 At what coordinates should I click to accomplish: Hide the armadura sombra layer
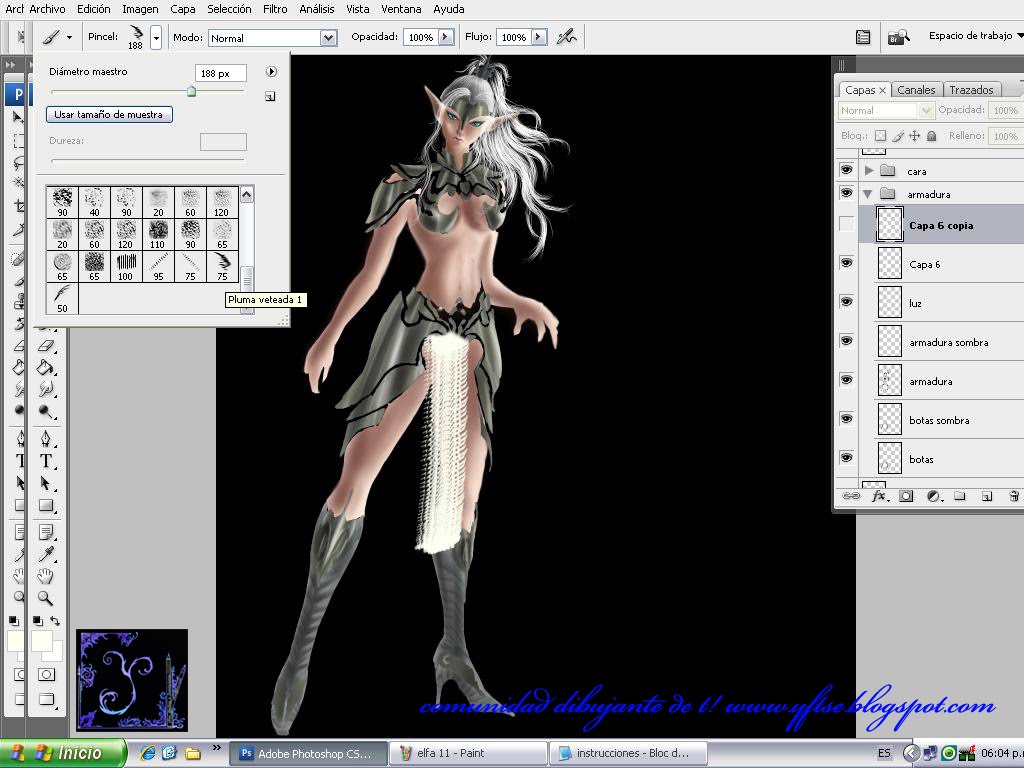846,341
